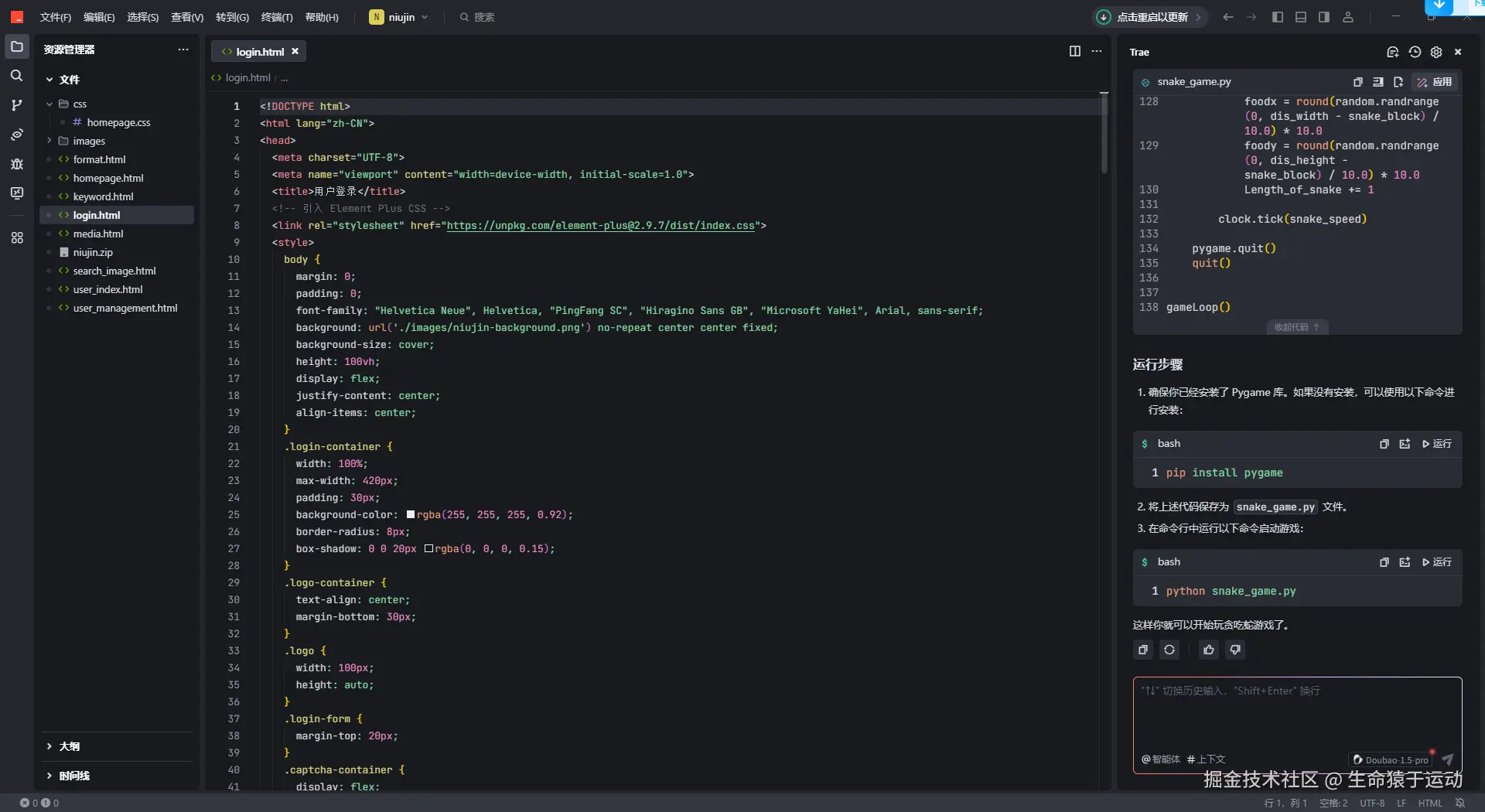Open the Extensions view in activity bar
The image size is (1485, 812).
point(17,238)
